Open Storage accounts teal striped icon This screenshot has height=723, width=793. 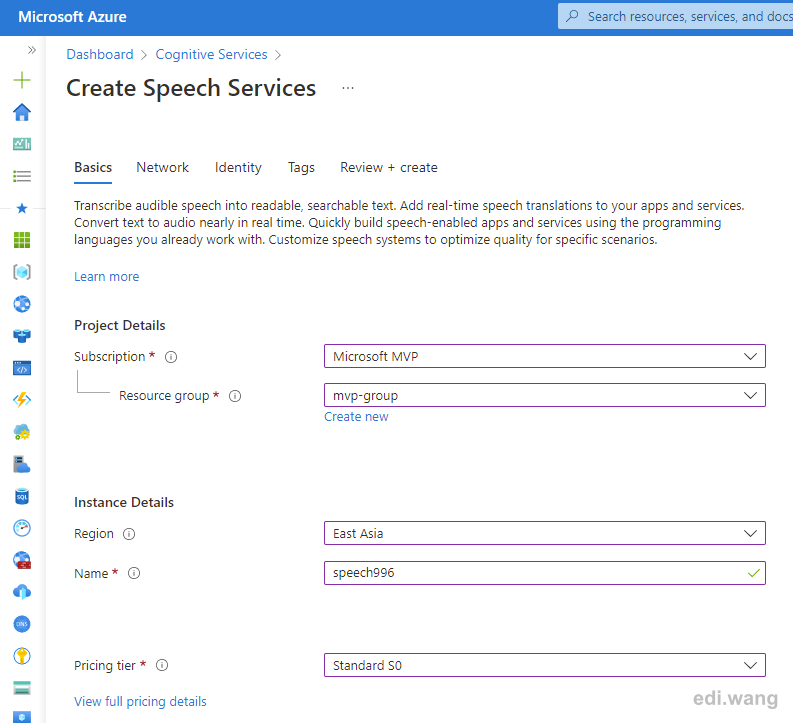pyautogui.click(x=22, y=688)
